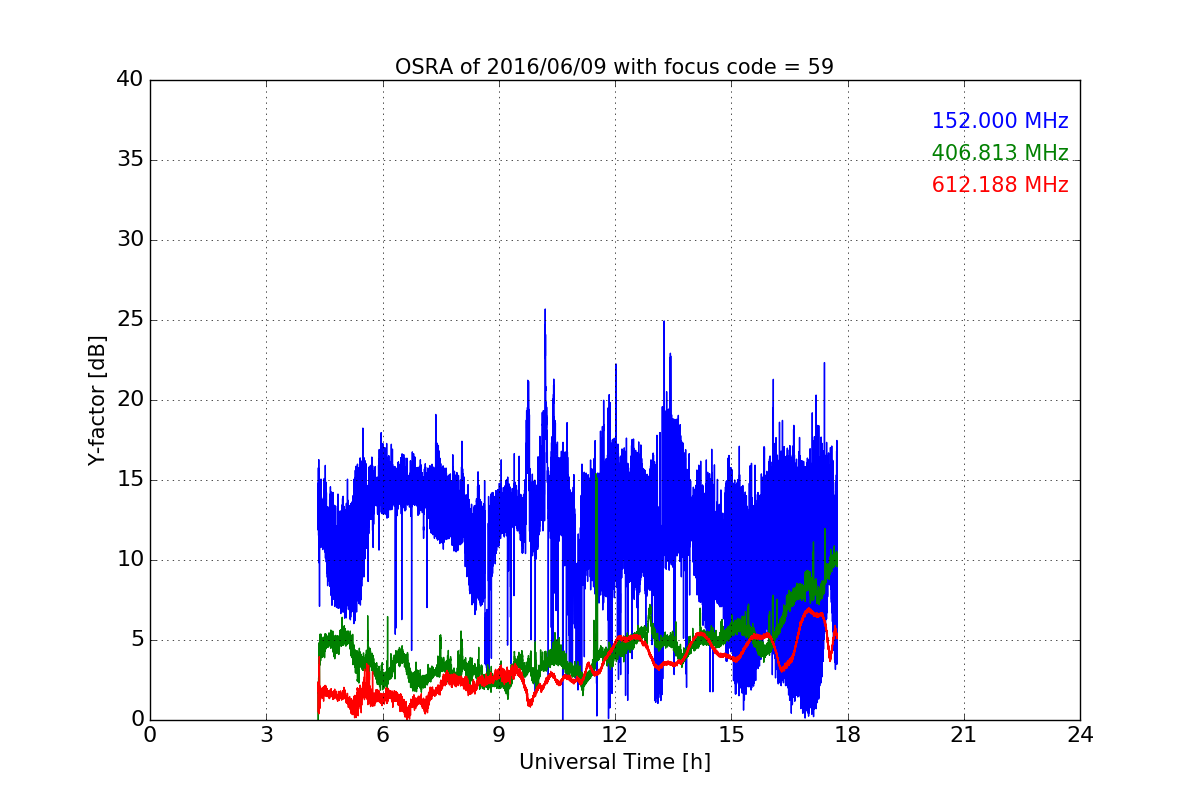Click the plot title 'OSRA of 2016/06/09 with focus code = 59'

coord(614,67)
